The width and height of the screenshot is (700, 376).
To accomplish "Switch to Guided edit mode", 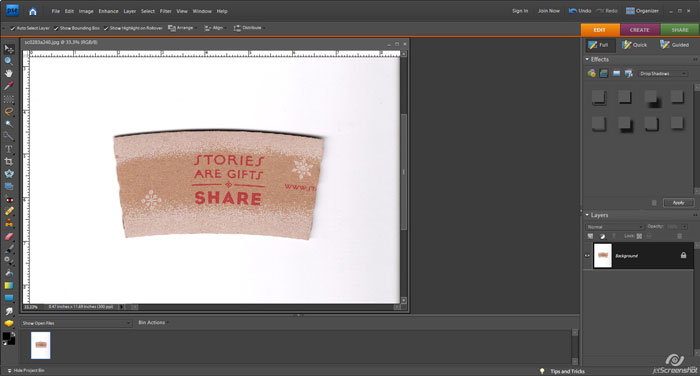I will pos(674,45).
